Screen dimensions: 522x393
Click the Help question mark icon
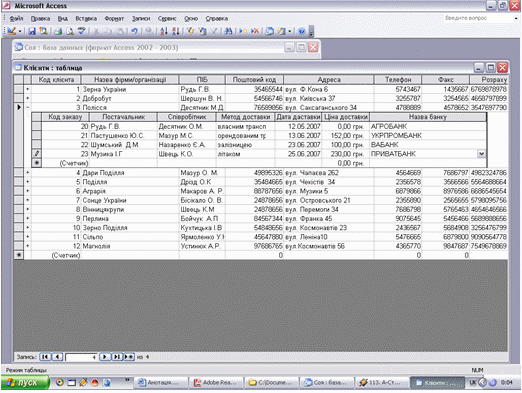click(x=301, y=31)
